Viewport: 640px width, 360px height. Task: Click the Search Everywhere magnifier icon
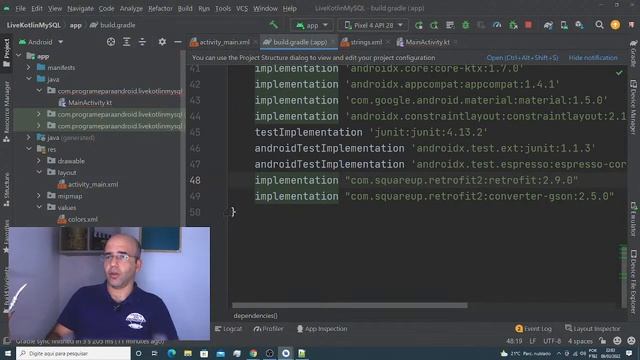[x=599, y=25]
